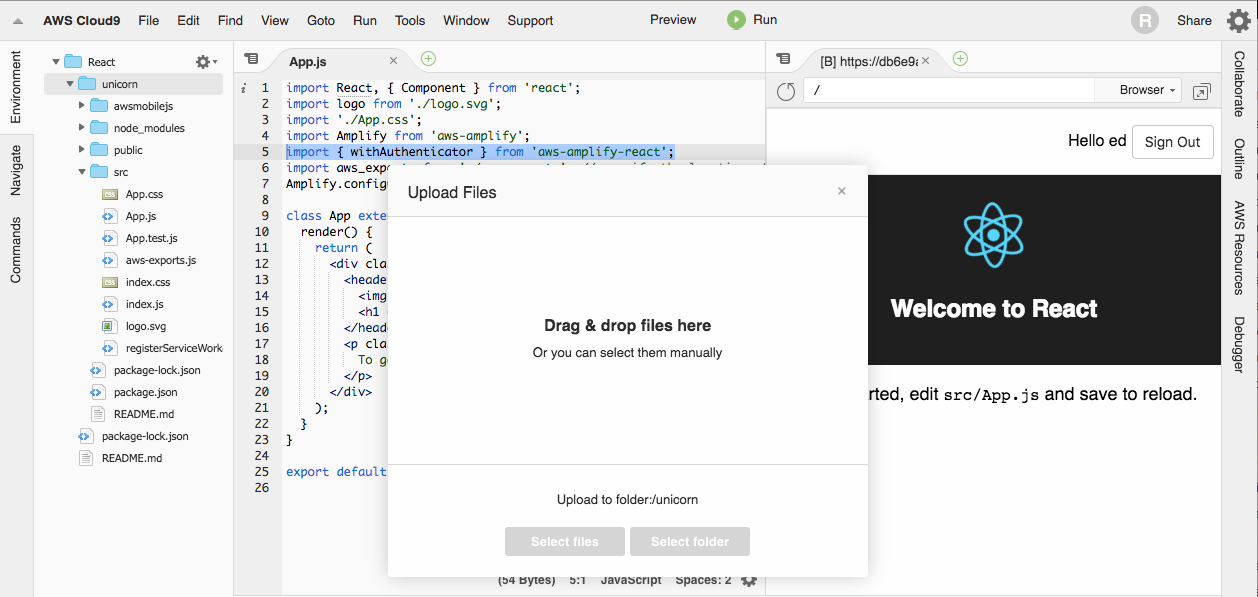Open the Debugger side panel
This screenshot has width=1258, height=597.
(1239, 345)
